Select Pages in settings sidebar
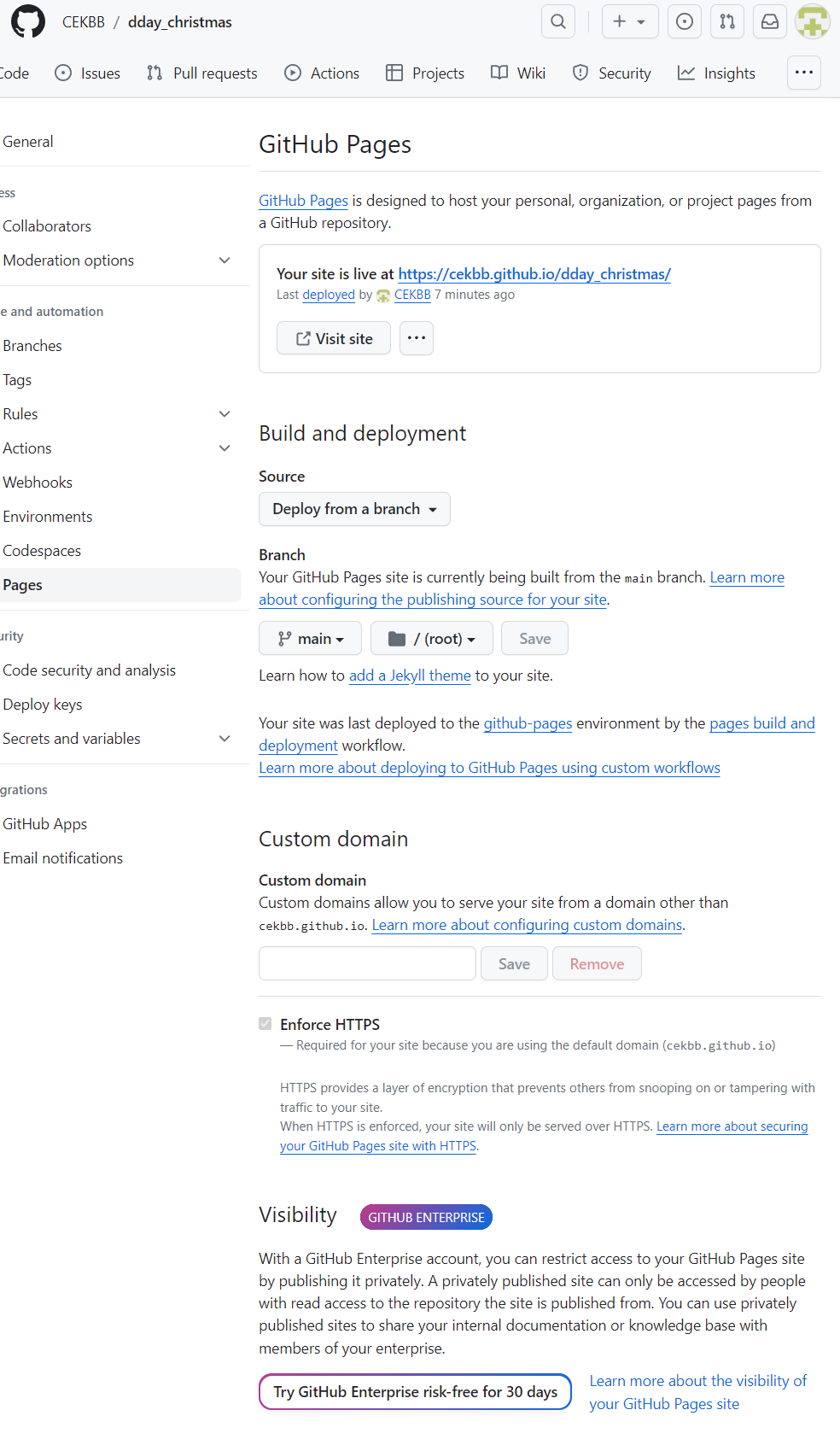 tap(120, 585)
